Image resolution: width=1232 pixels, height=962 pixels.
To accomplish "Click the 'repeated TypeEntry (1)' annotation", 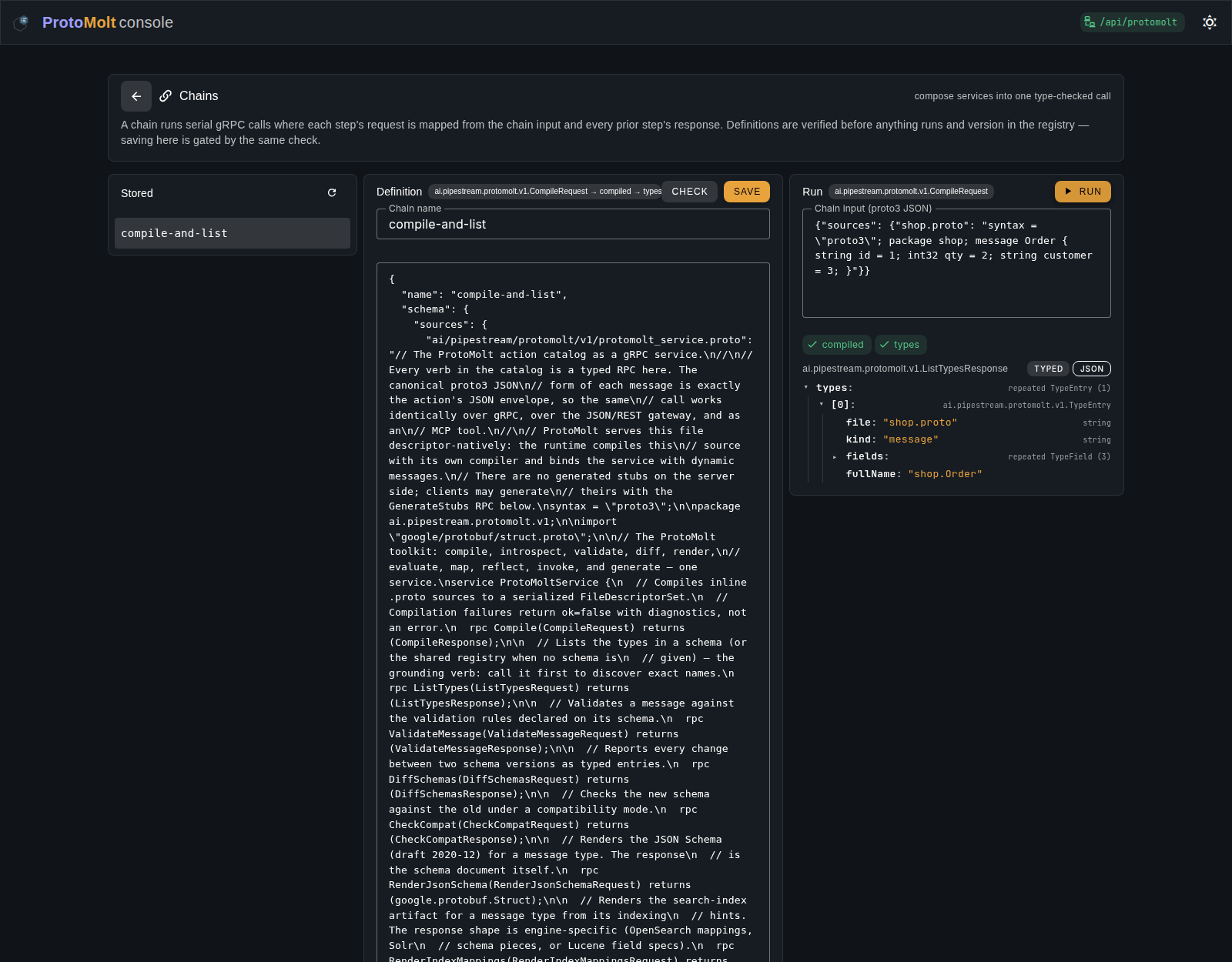I will pos(1060,389).
